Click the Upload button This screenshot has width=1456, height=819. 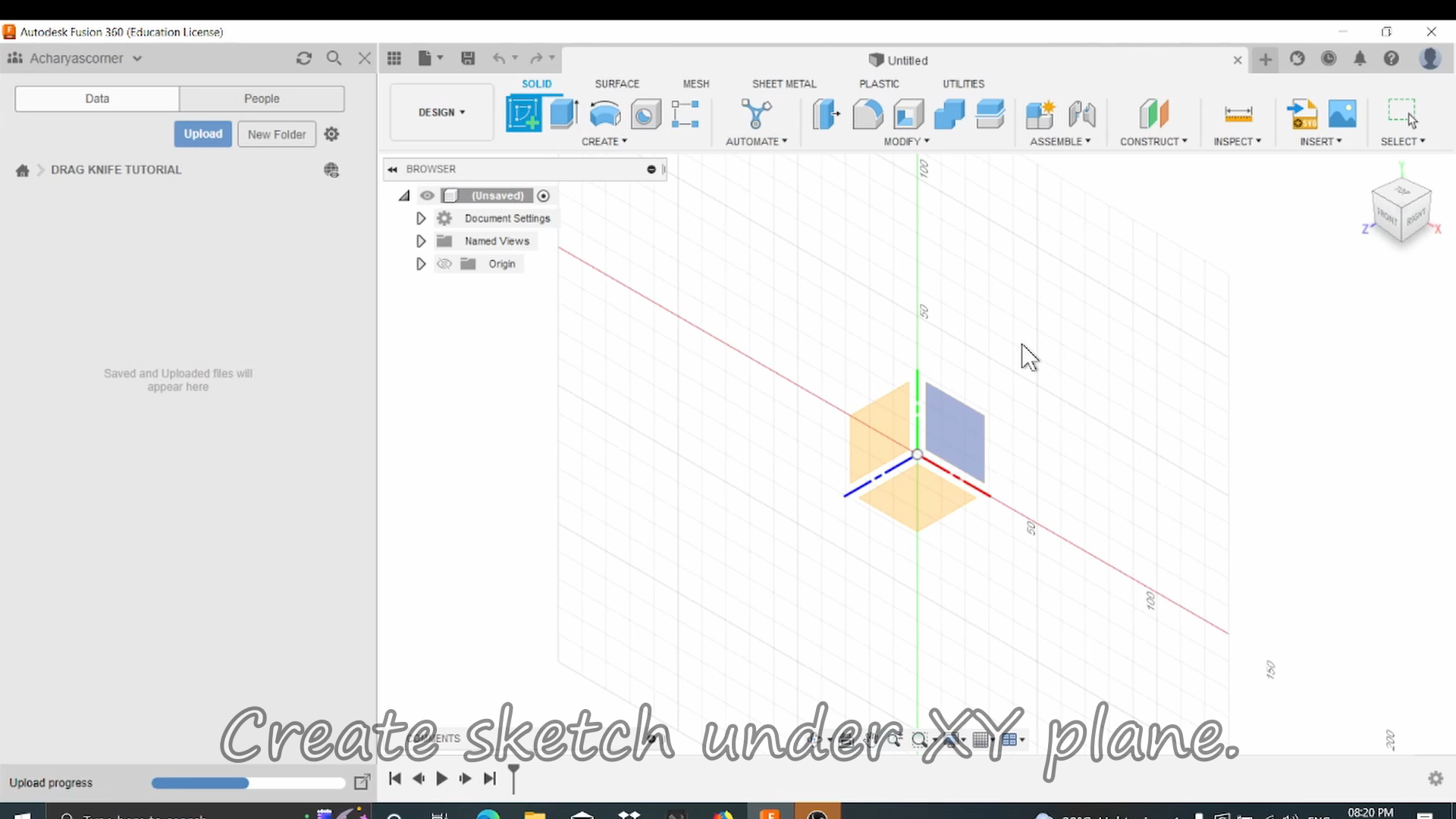(203, 133)
